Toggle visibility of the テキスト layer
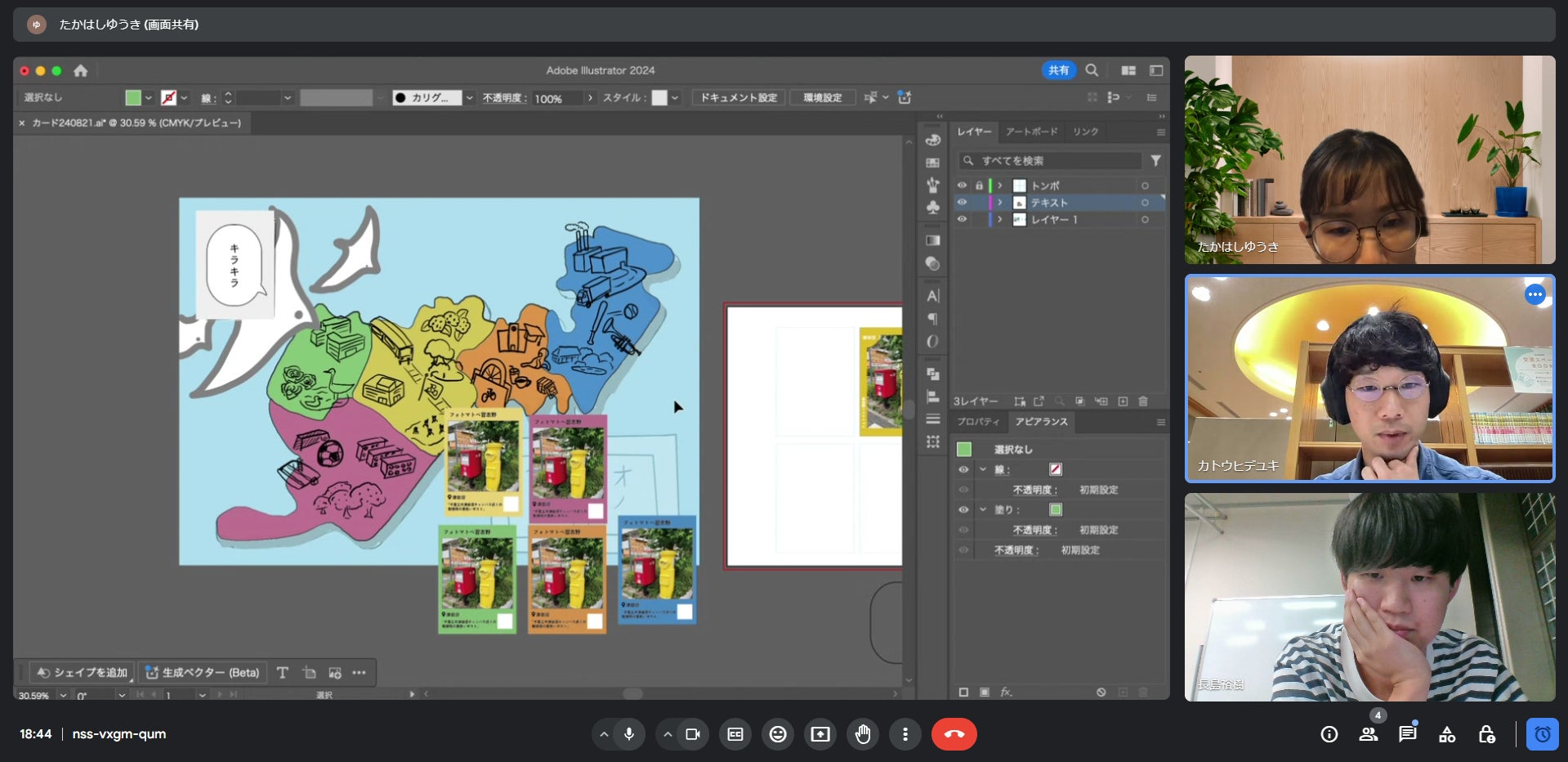The width and height of the screenshot is (1568, 762). 962,203
